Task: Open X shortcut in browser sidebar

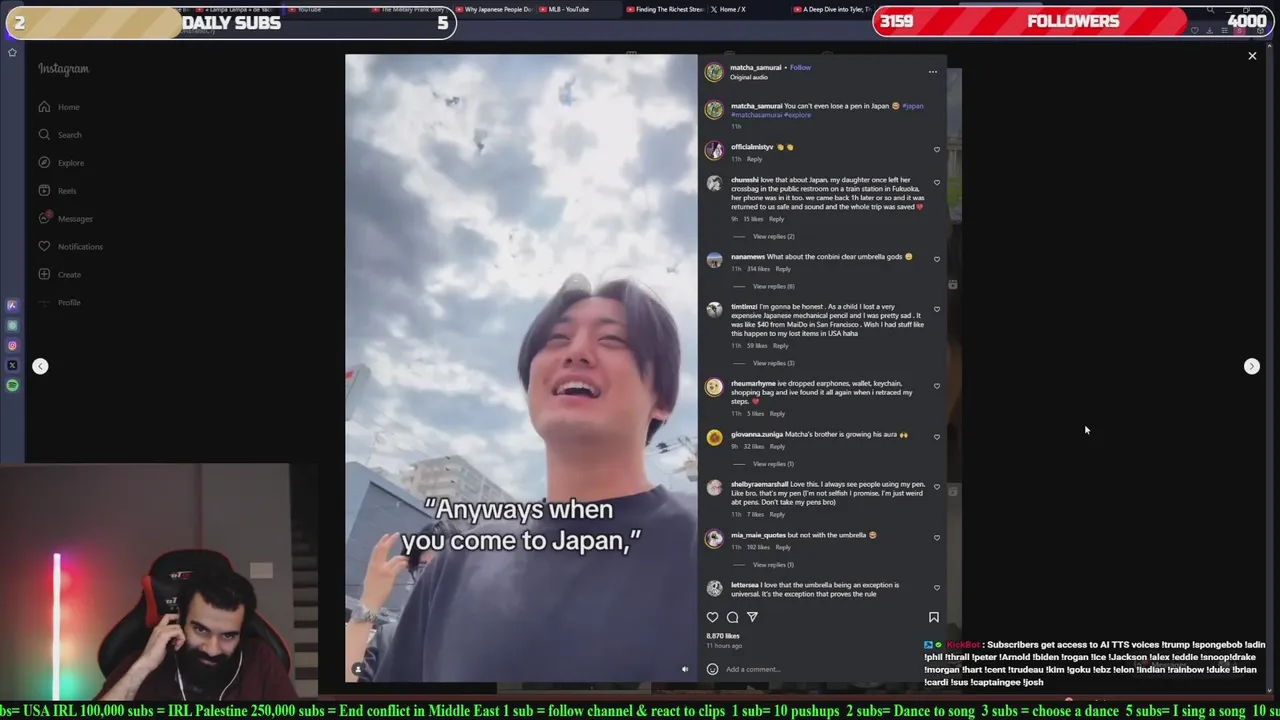Action: click(x=12, y=366)
